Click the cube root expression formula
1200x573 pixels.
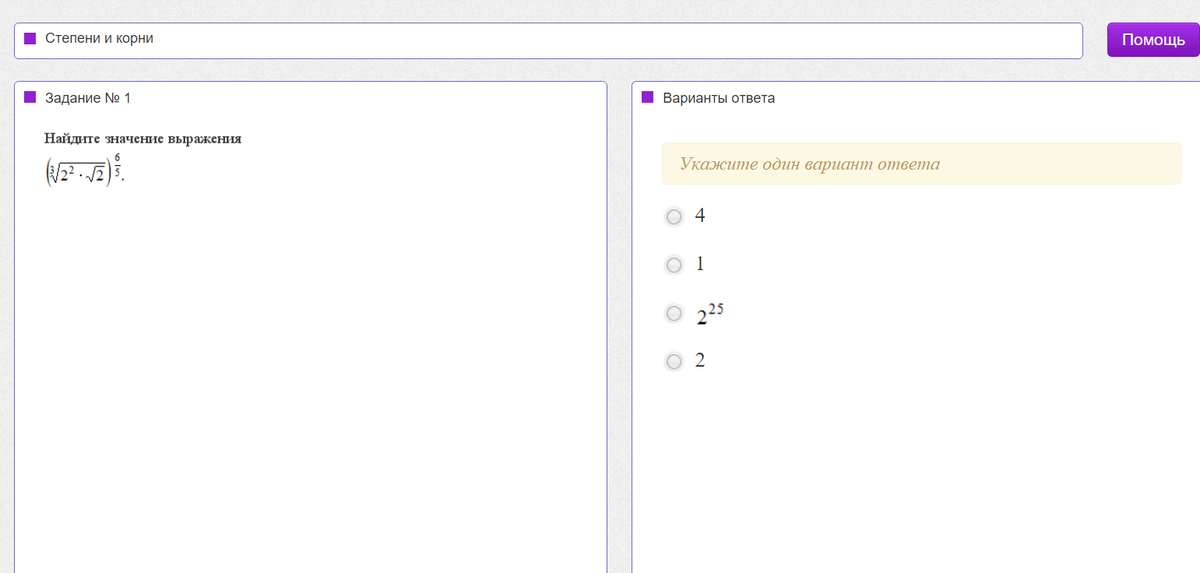(x=85, y=171)
